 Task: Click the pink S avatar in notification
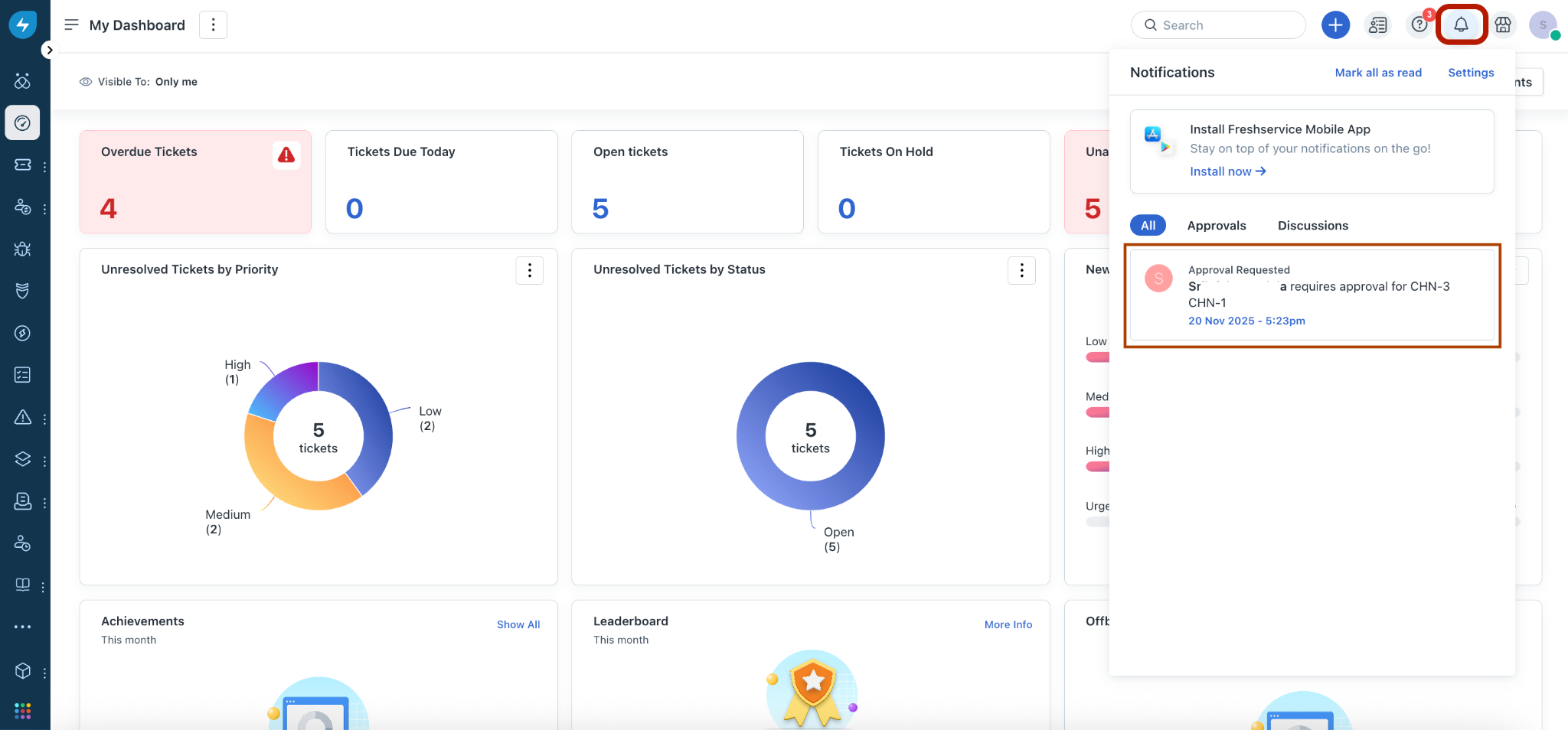coord(1158,279)
